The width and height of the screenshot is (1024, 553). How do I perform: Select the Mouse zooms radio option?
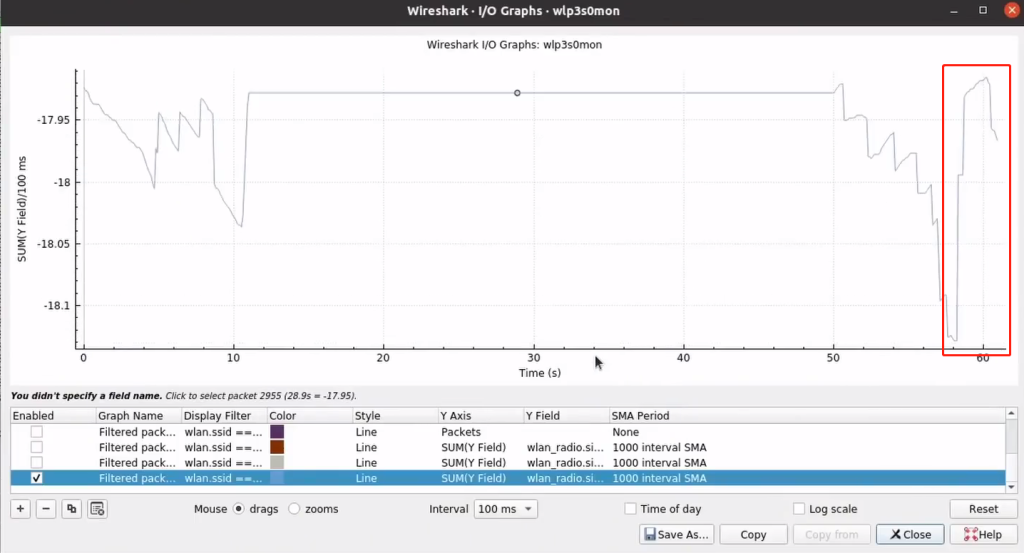coord(294,509)
